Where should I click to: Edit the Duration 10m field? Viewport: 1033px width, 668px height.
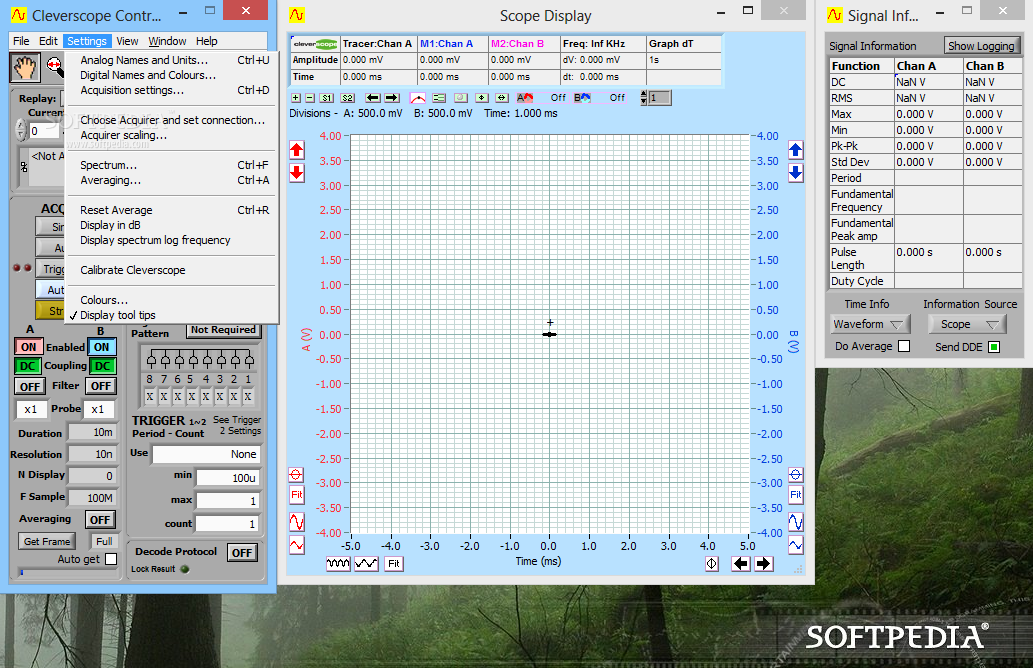(93, 432)
